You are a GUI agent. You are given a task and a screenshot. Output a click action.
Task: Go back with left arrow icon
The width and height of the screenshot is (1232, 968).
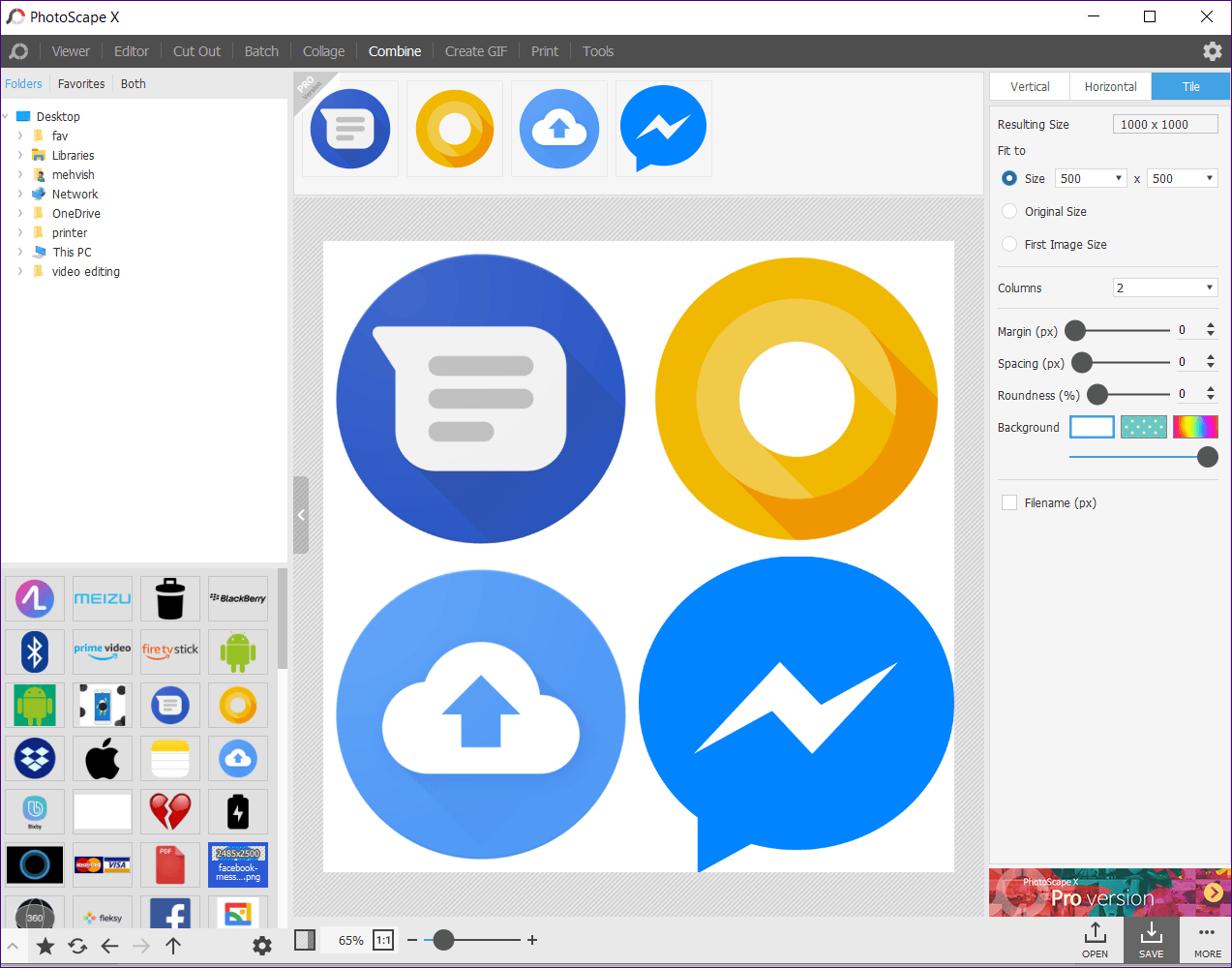coord(109,946)
